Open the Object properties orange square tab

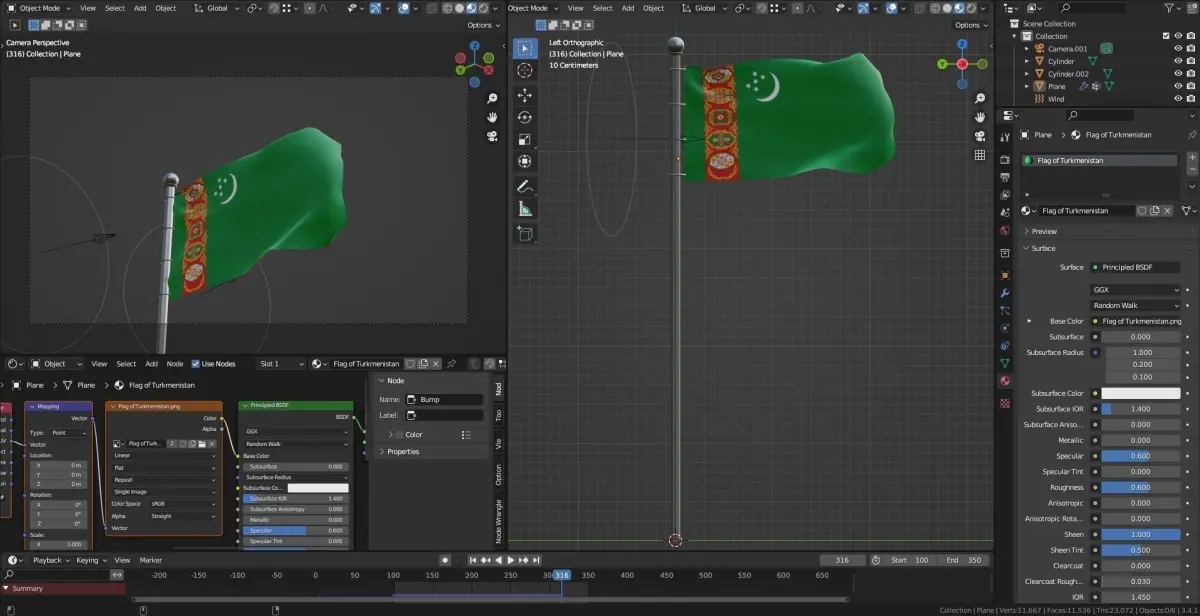tap(1005, 273)
